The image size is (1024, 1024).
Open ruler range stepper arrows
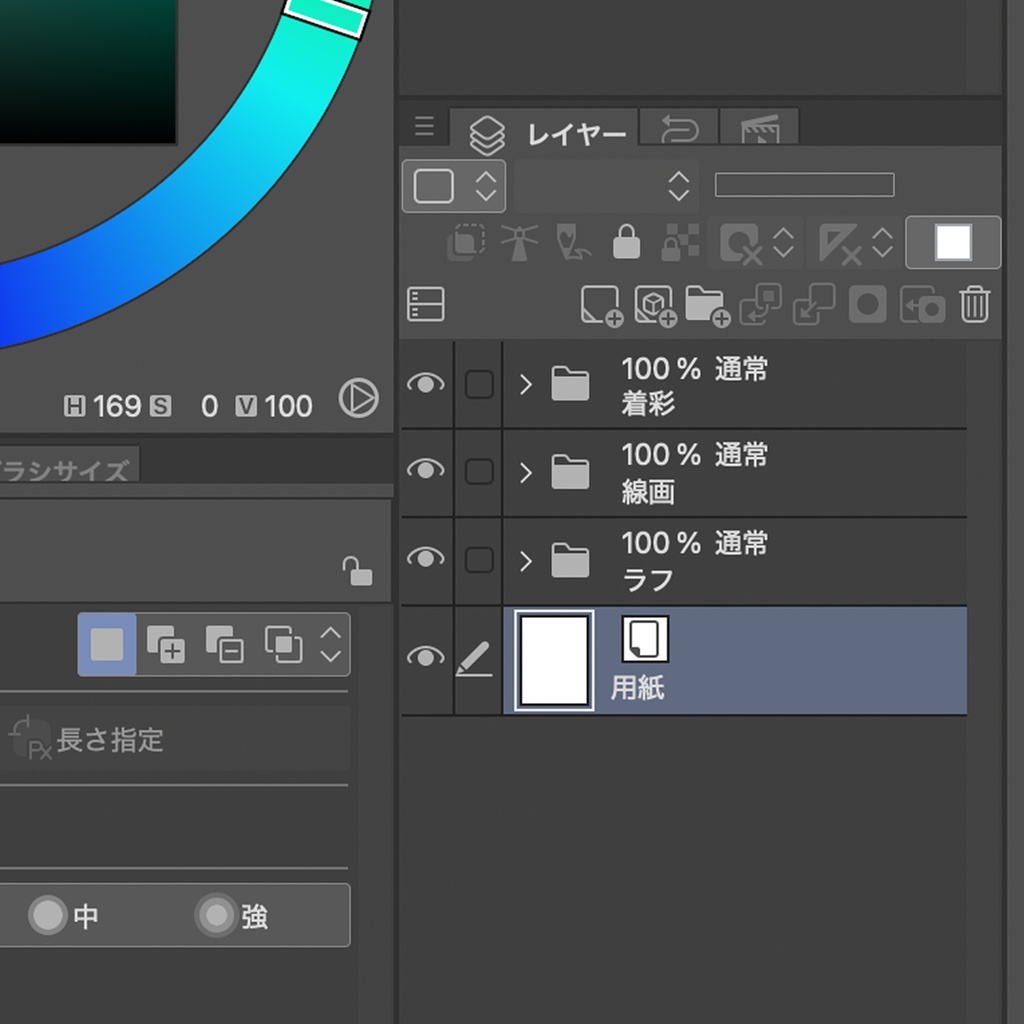[x=883, y=243]
